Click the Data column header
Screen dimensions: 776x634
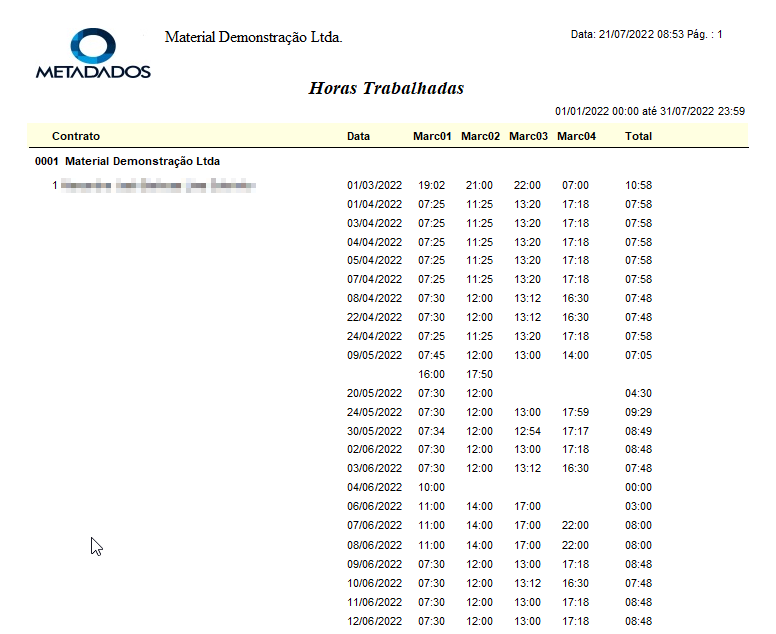coord(358,136)
